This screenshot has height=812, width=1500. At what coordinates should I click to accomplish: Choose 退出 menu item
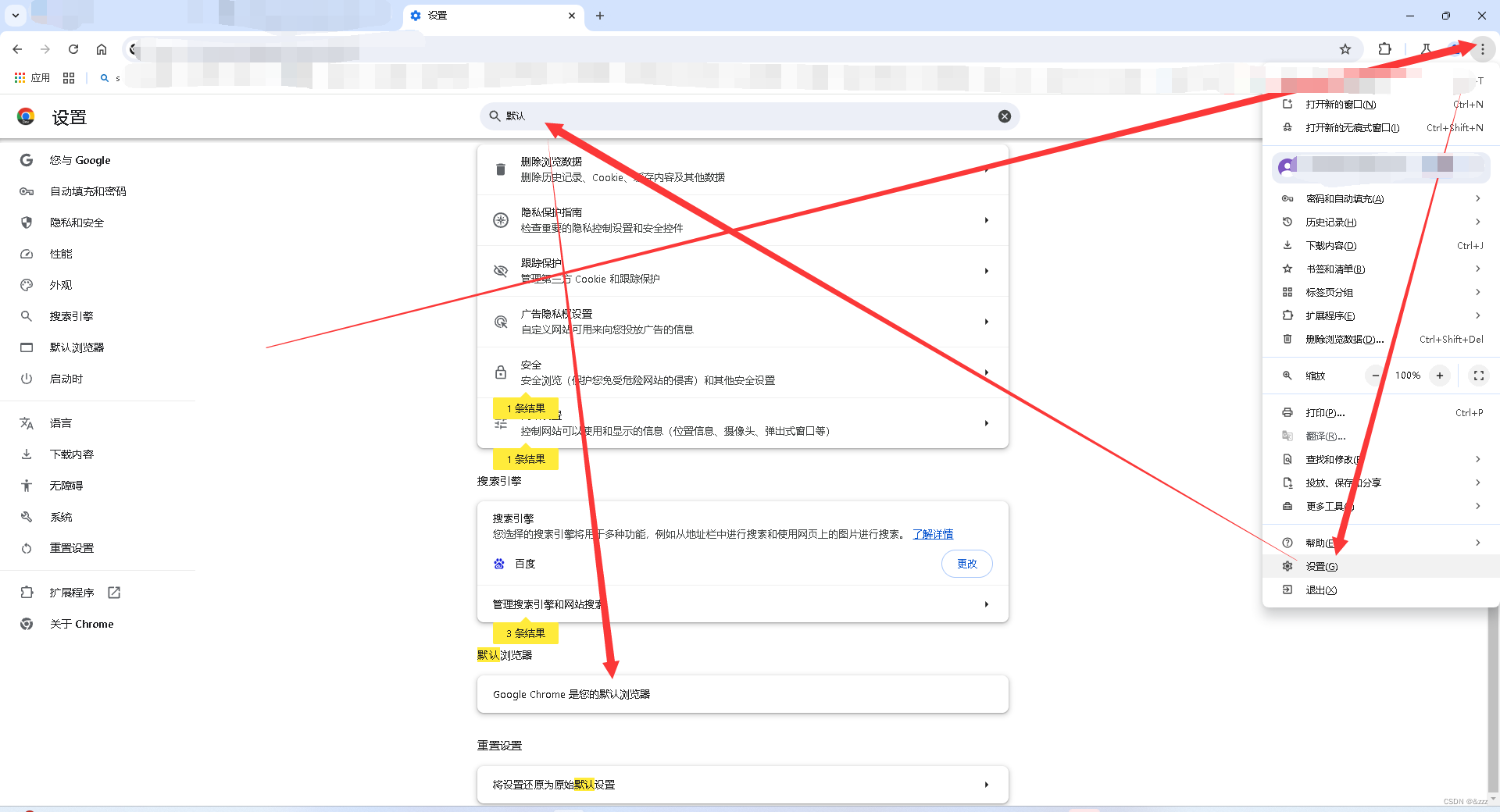[x=1380, y=590]
